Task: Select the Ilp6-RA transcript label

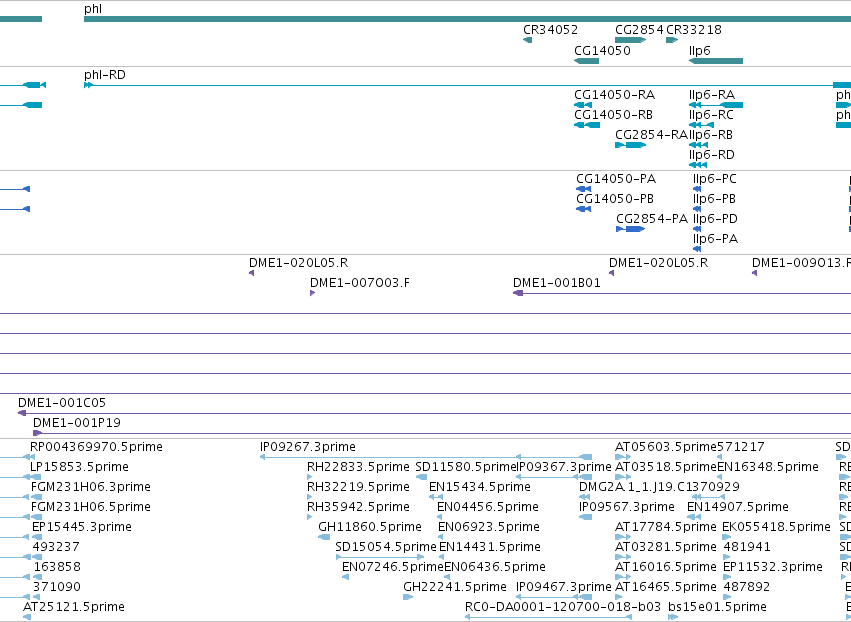Action: tap(712, 95)
